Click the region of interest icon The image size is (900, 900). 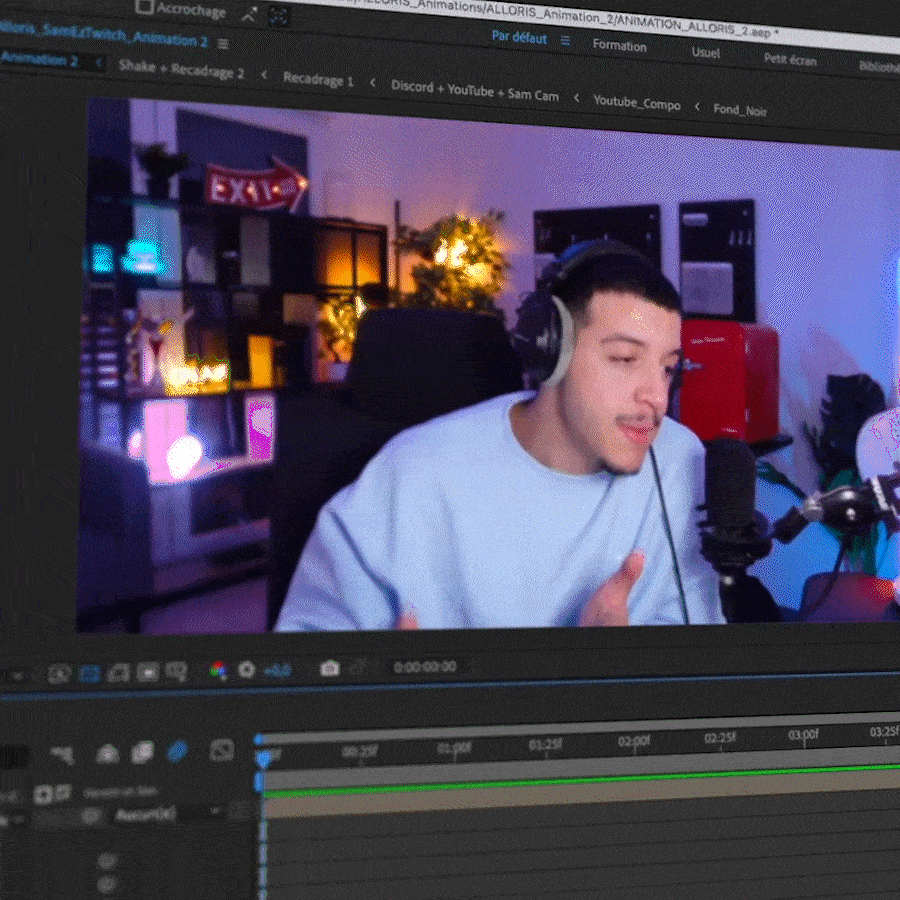(x=148, y=672)
